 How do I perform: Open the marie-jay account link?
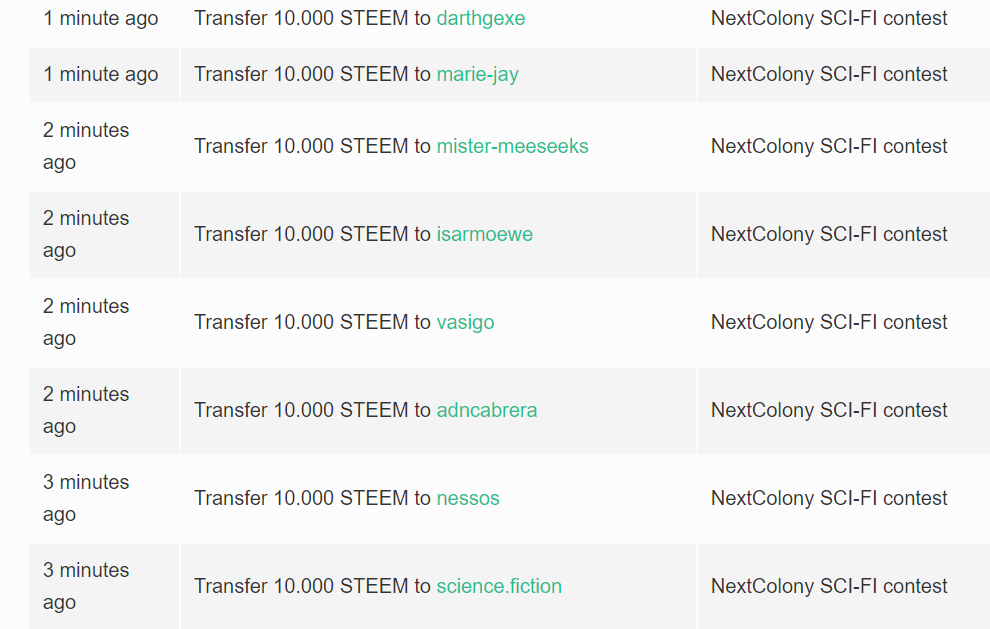(477, 75)
